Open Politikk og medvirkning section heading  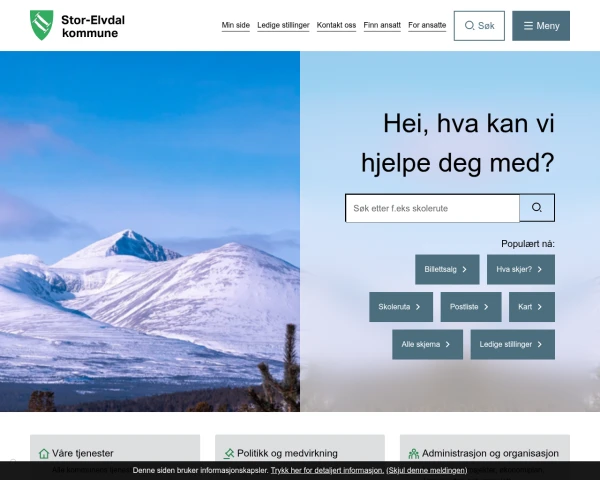(287, 453)
